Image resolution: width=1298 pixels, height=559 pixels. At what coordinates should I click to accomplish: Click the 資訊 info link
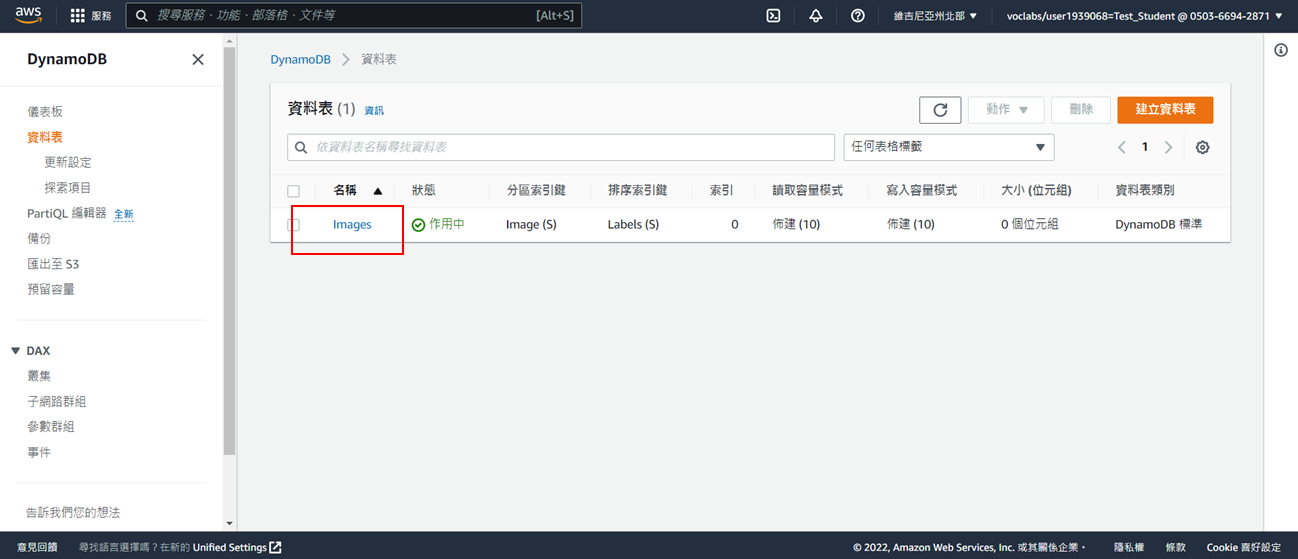[x=374, y=111]
